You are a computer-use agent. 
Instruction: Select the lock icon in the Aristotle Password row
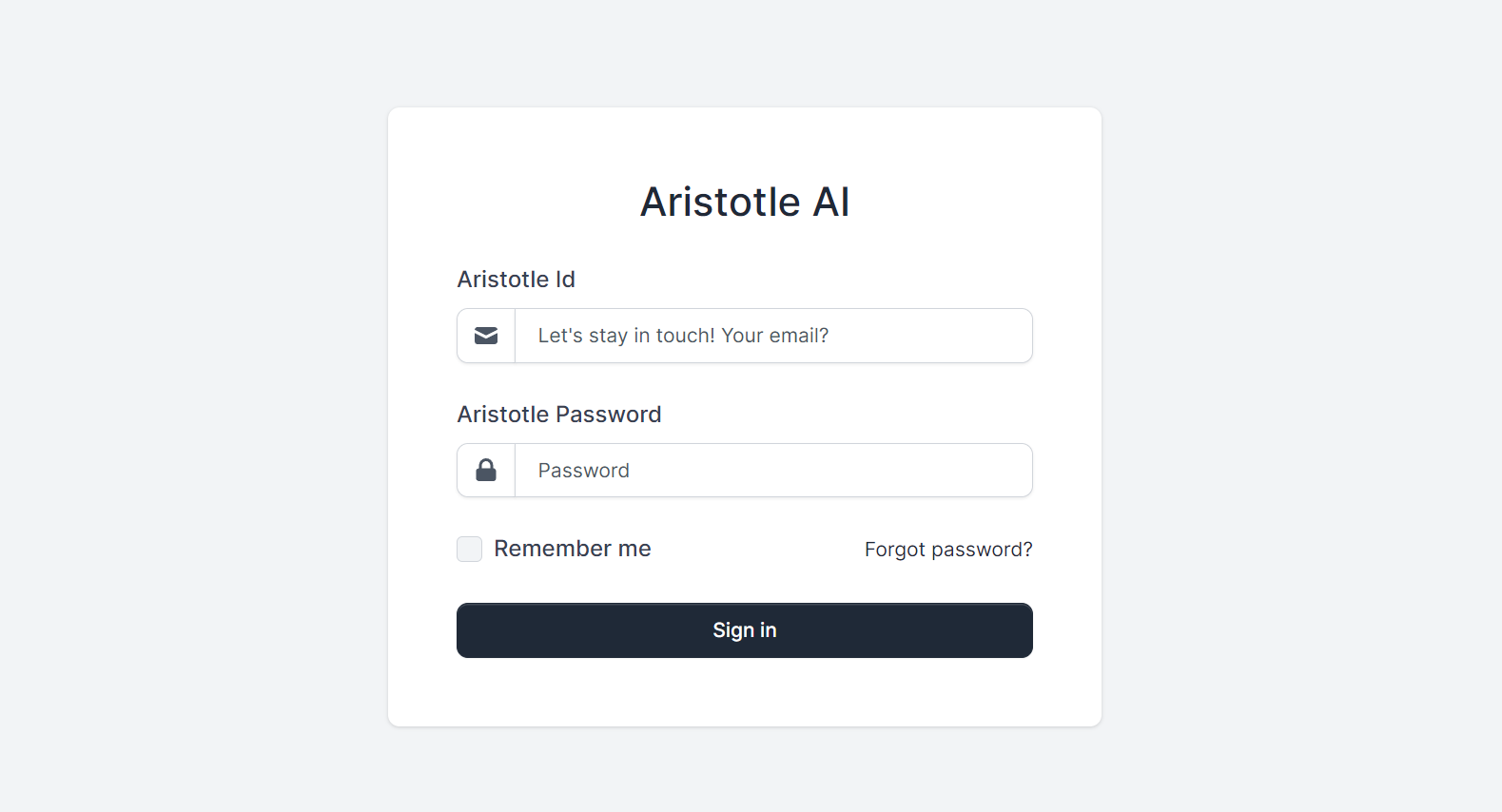[486, 471]
